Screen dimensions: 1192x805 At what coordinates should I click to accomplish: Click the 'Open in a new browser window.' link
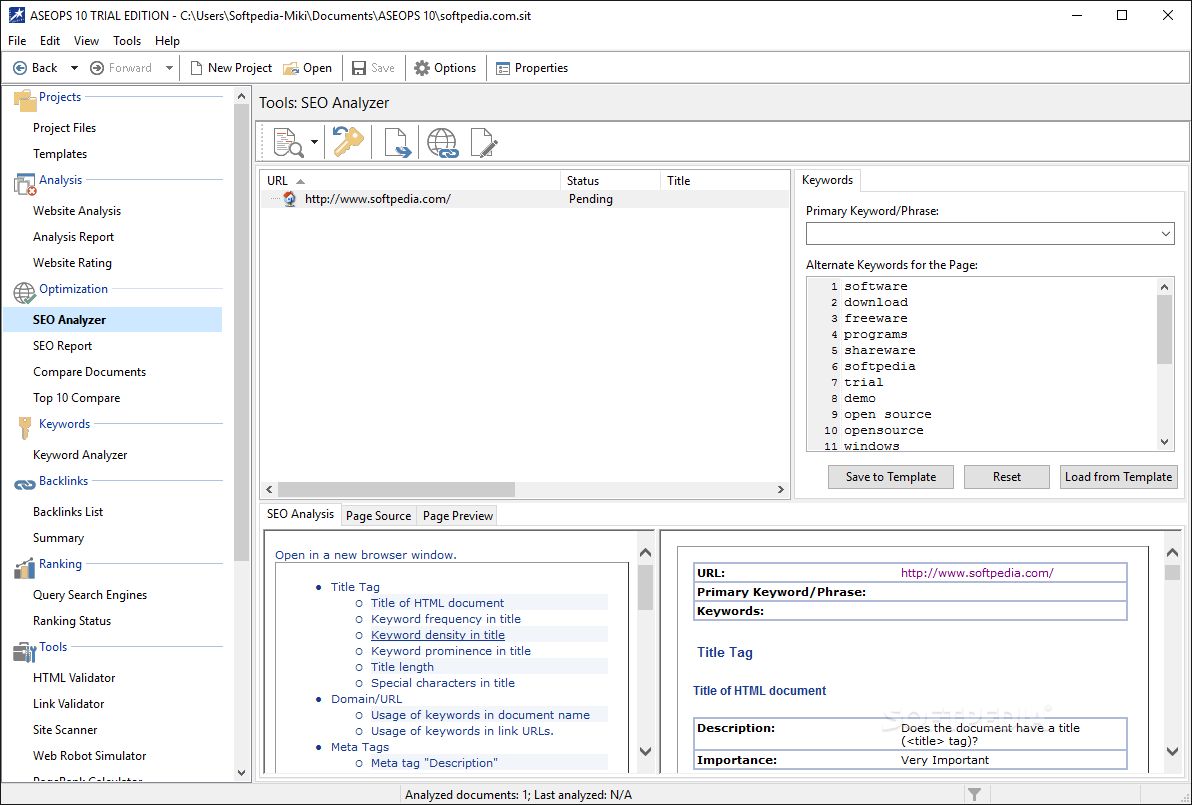366,555
